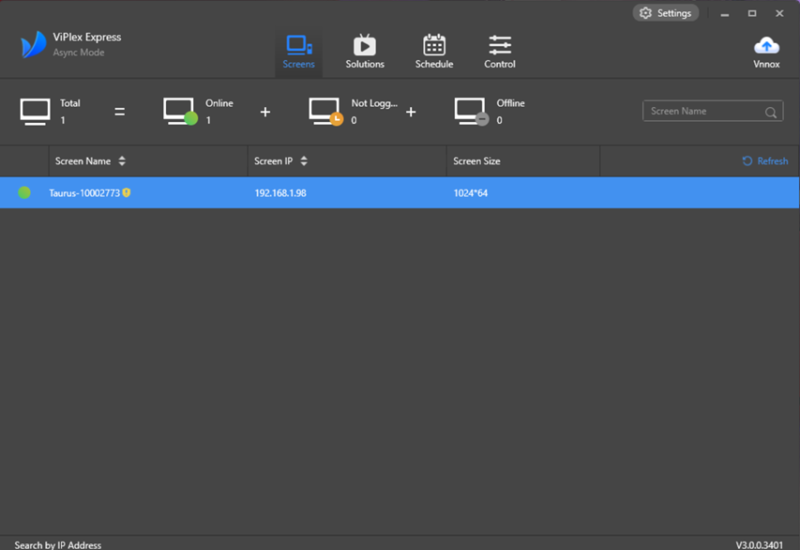Show Total screens monitor icon
The image size is (800, 550).
tap(35, 111)
